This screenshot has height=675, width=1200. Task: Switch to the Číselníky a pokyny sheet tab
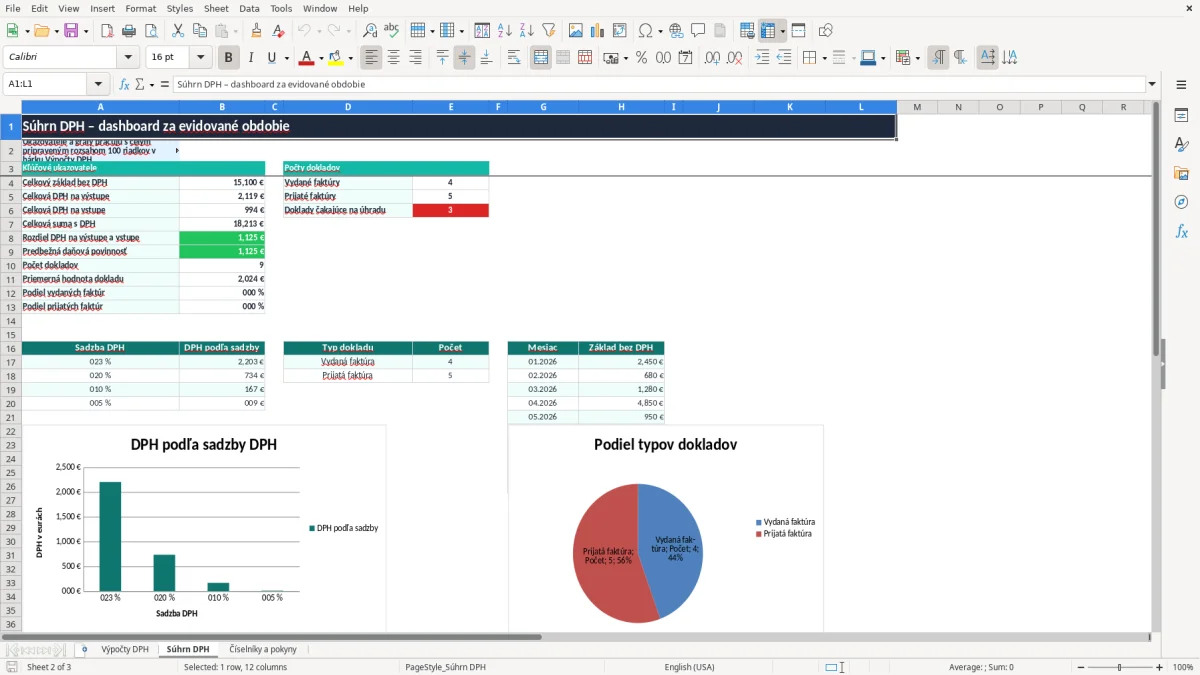click(x=263, y=649)
